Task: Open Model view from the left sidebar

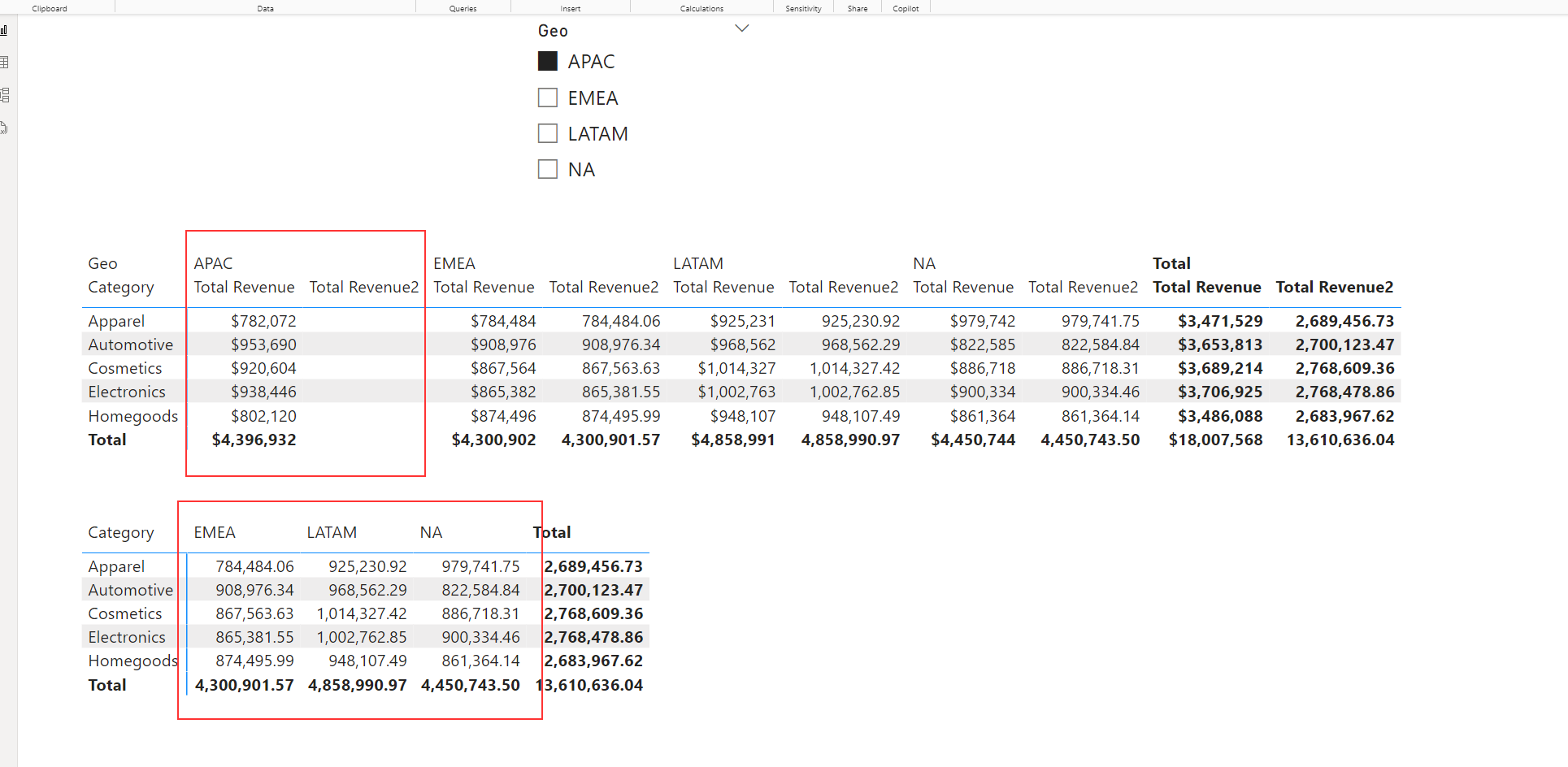Action: [x=4, y=95]
